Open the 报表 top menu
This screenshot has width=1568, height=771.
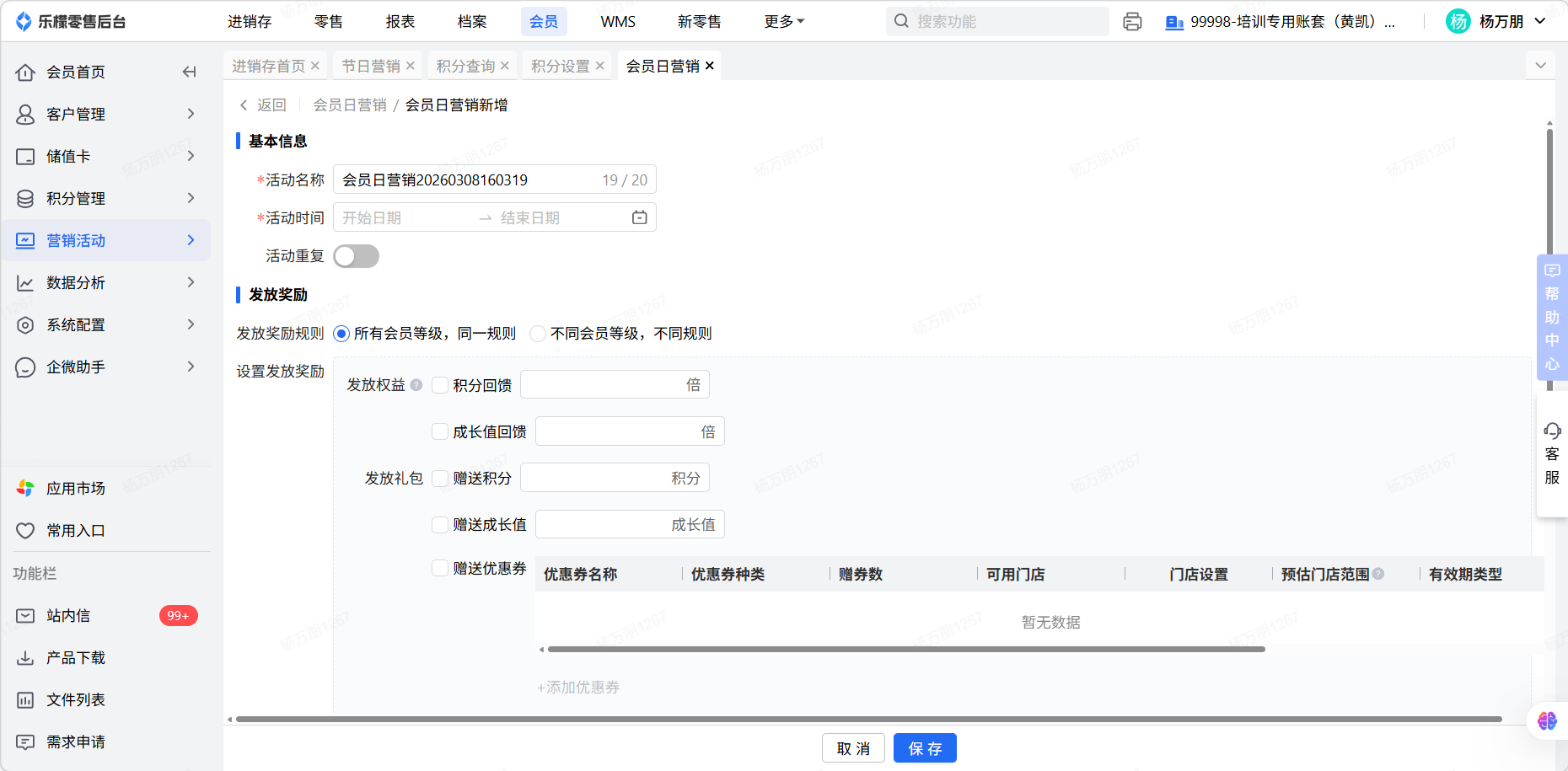pyautogui.click(x=400, y=22)
